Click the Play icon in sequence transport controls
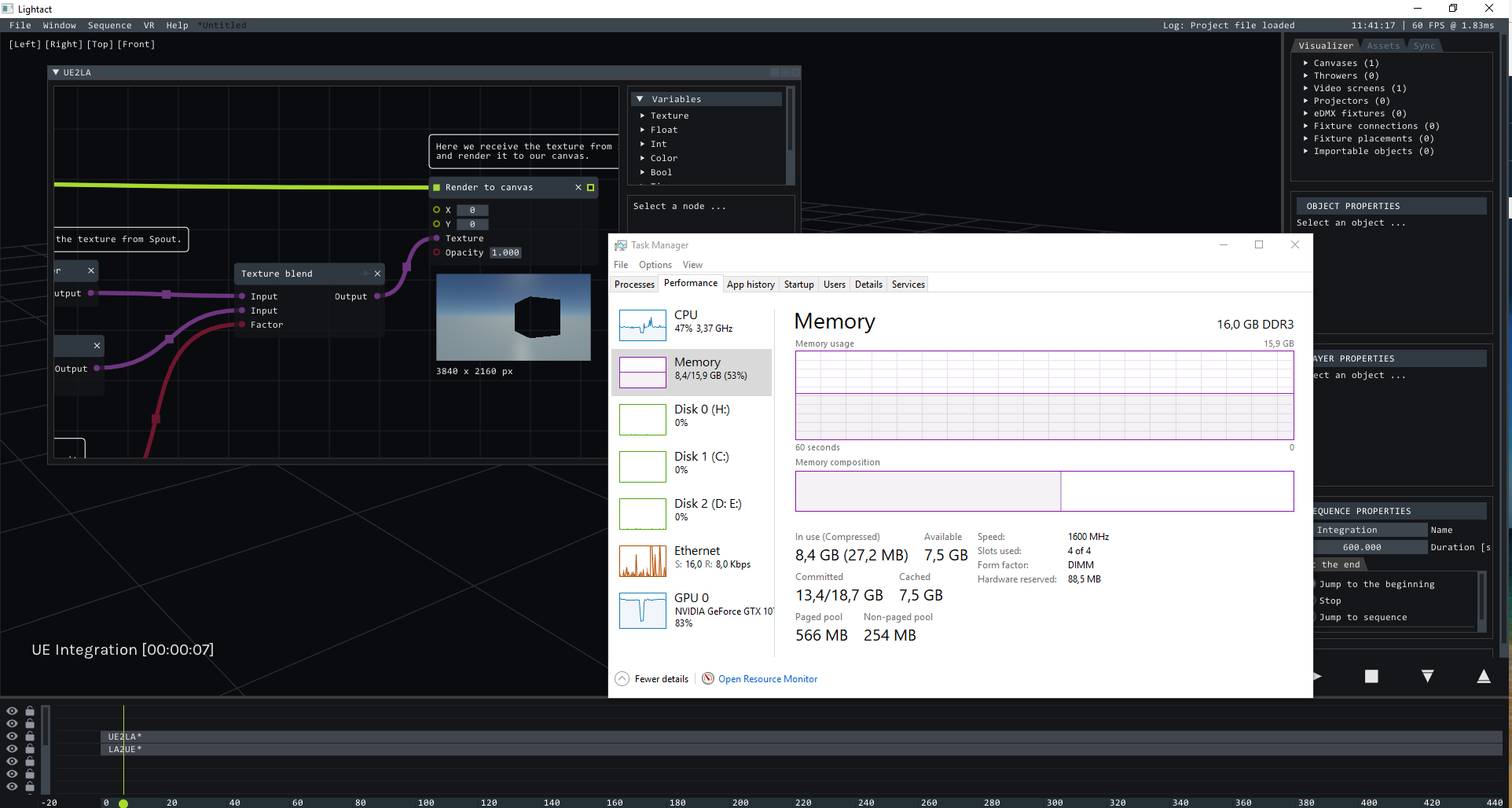 tap(1317, 676)
